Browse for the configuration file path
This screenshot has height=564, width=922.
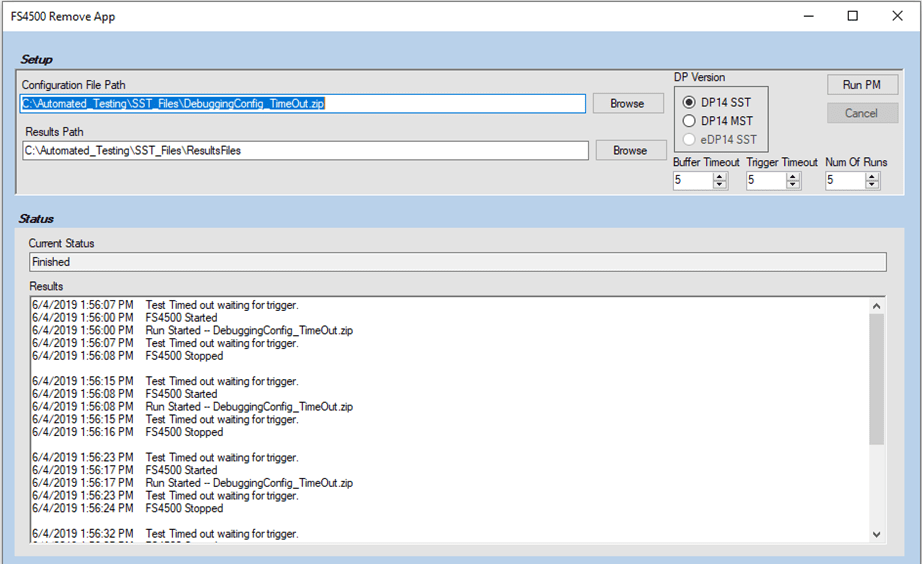pos(628,104)
